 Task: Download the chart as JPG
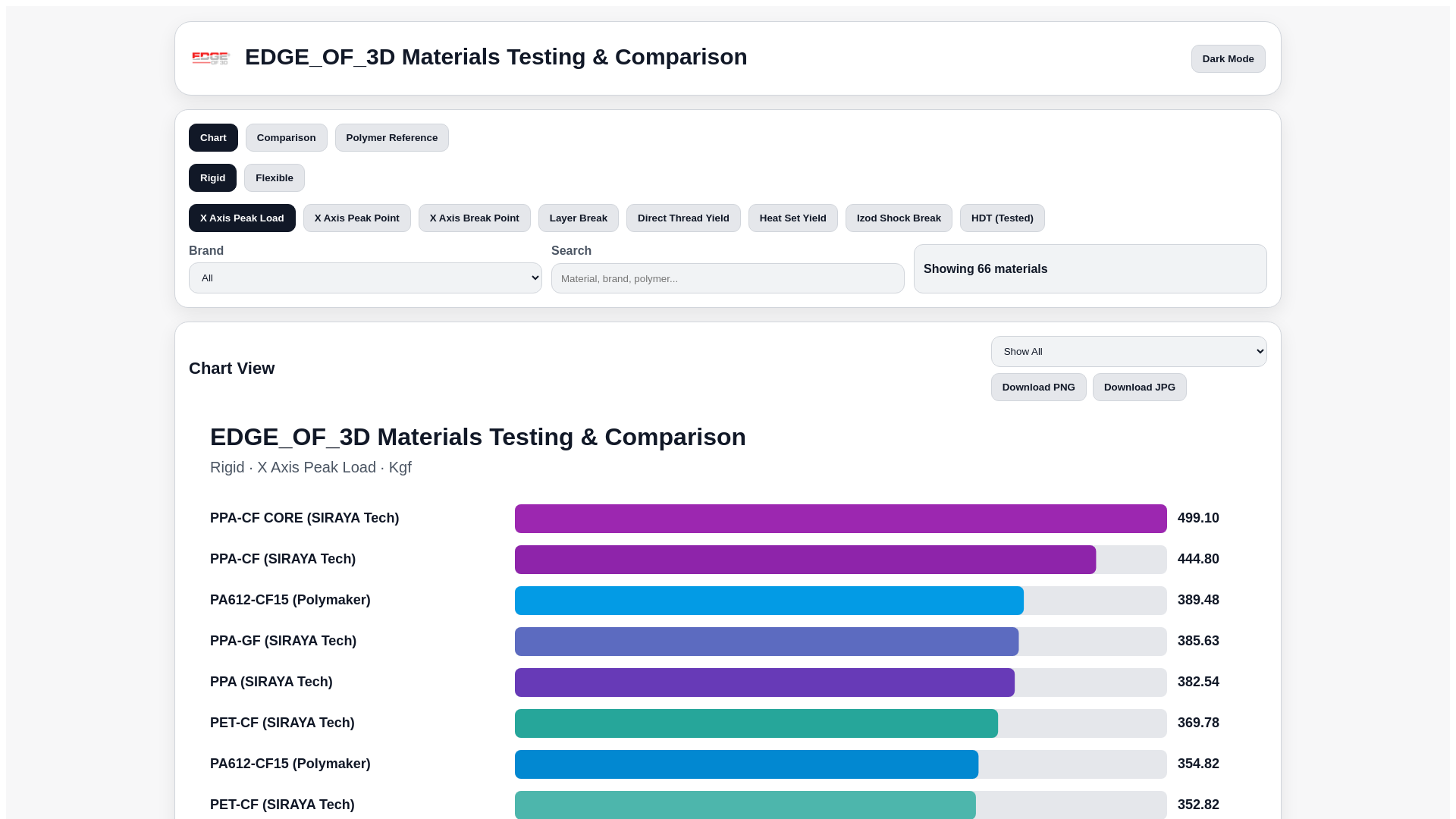1139,387
